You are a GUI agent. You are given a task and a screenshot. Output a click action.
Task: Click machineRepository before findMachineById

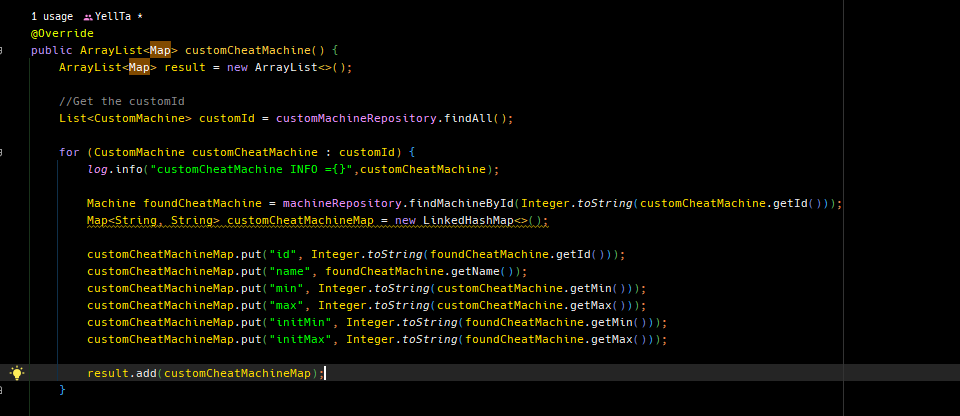(x=342, y=203)
